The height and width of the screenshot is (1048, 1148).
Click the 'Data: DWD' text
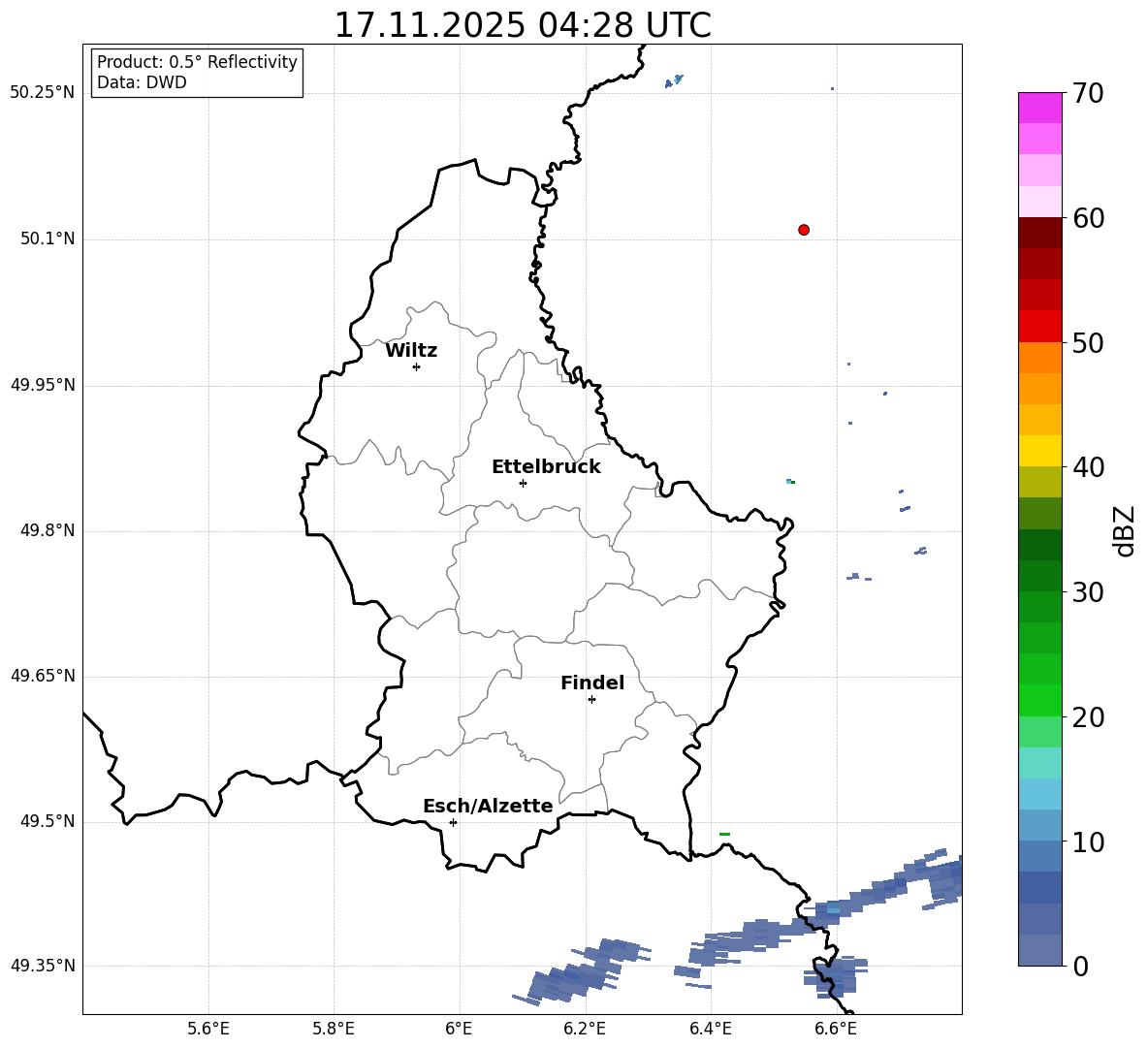[142, 82]
